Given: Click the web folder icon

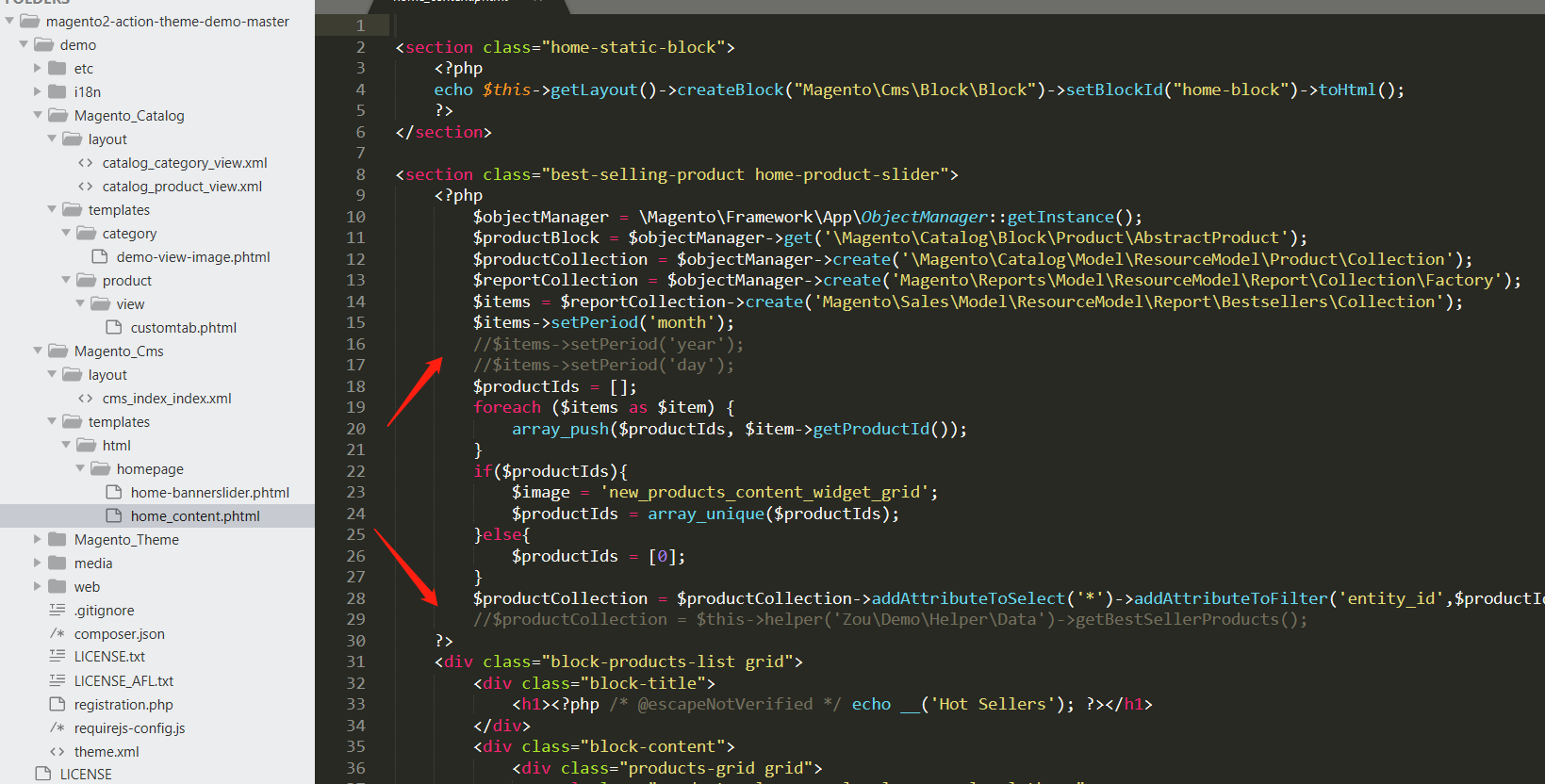Looking at the screenshot, I should (x=58, y=586).
